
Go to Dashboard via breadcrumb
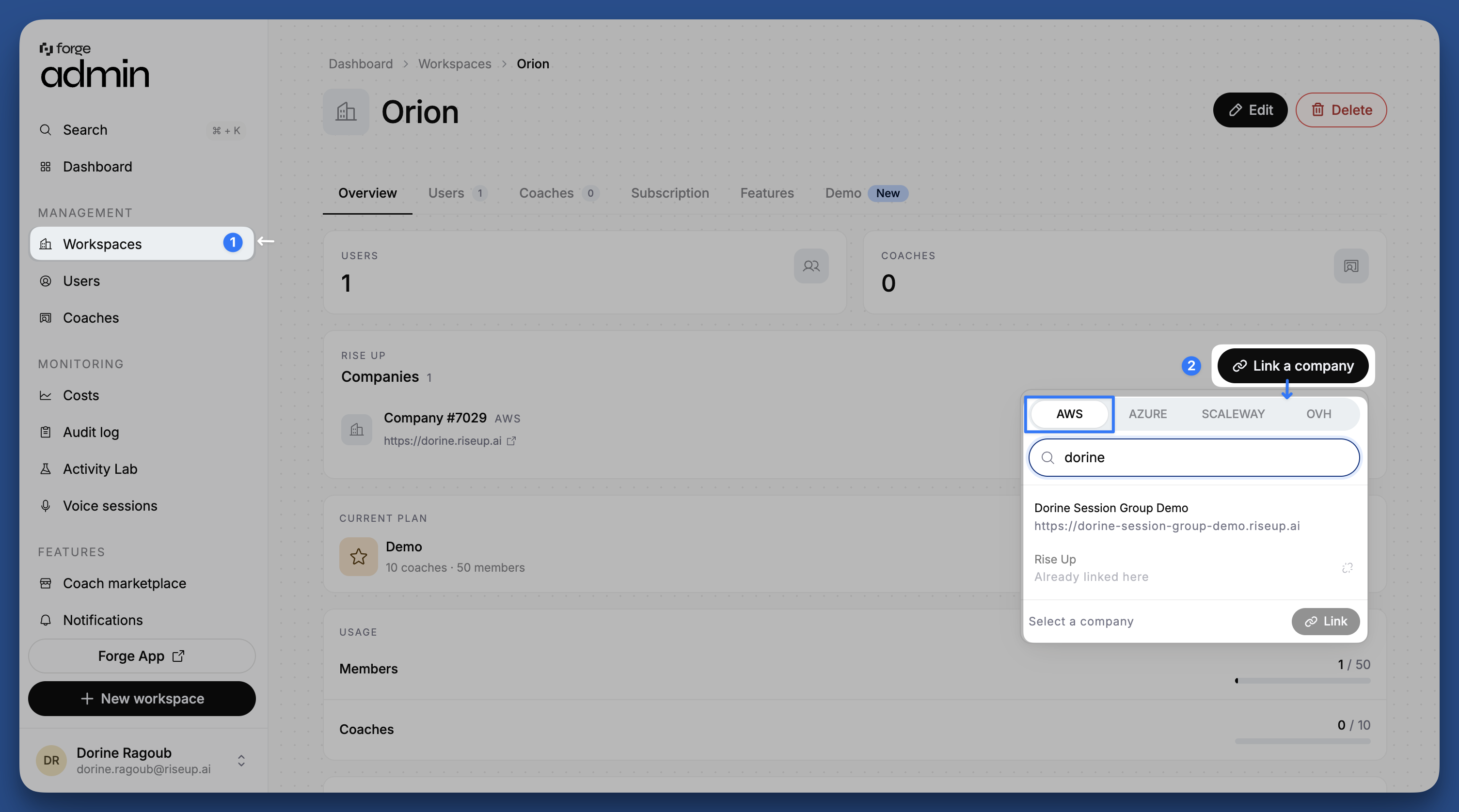(360, 63)
